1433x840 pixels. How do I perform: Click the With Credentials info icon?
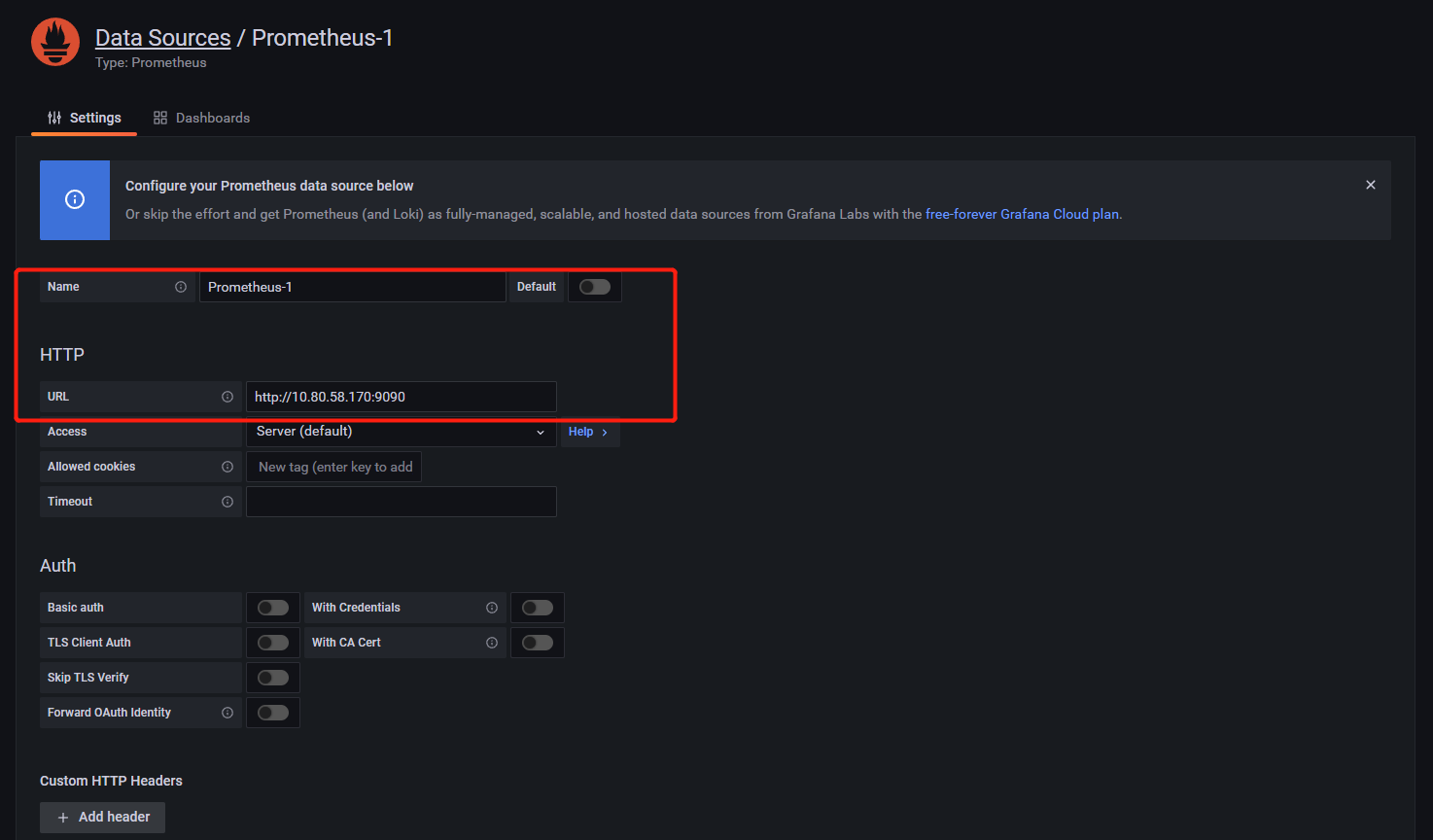pos(492,608)
